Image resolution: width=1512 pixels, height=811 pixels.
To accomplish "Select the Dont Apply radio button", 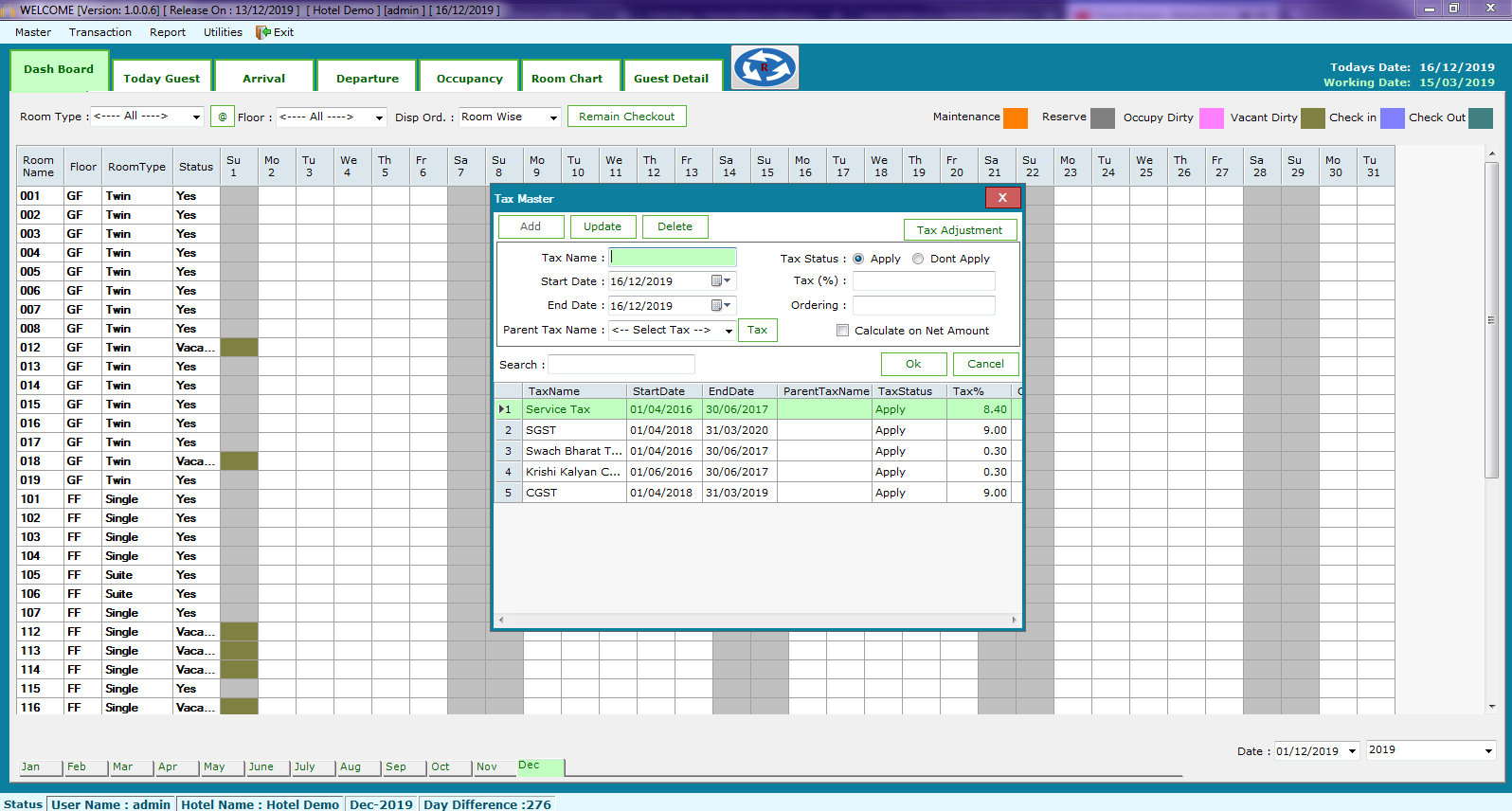I will [x=918, y=259].
